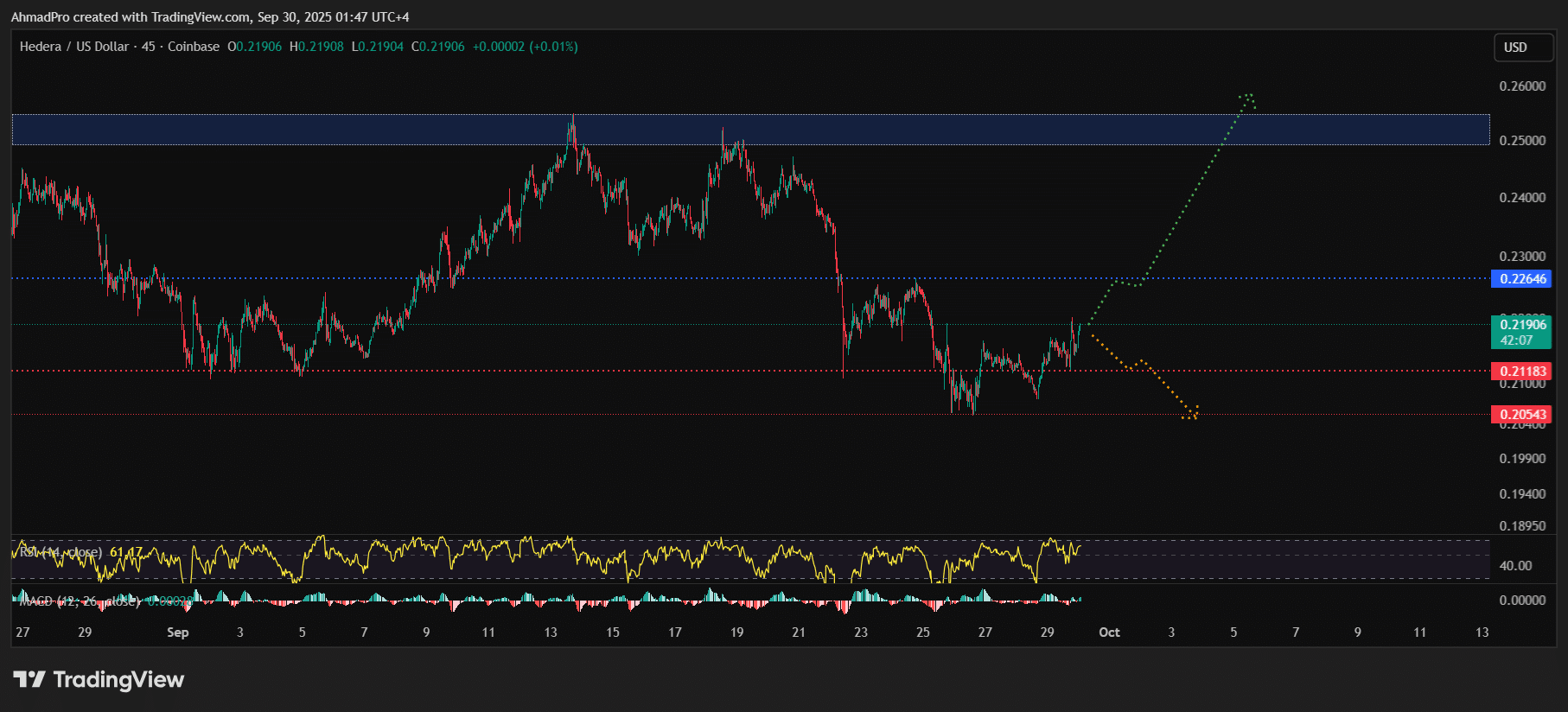Click the green dotted arrow head
This screenshot has height=712, width=1568.
click(1247, 98)
